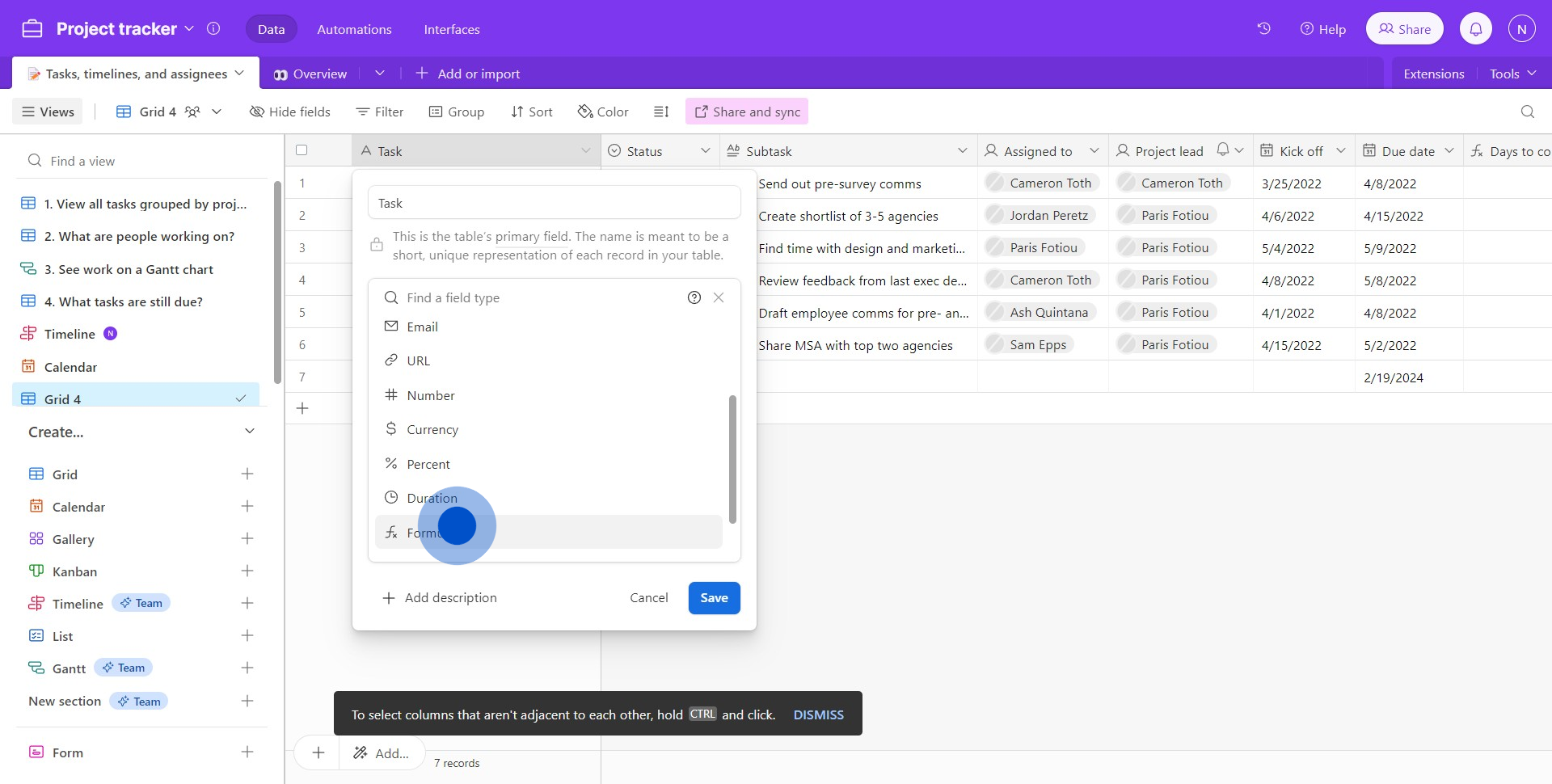Open the notifications bell
Screen dimensions: 1552x784
tap(1475, 29)
